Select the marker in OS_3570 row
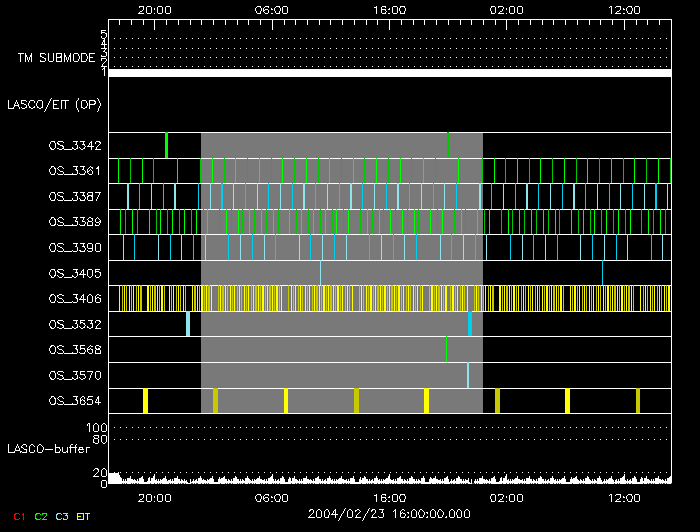Screen dimensions: 700x532 pyautogui.click(x=467, y=375)
